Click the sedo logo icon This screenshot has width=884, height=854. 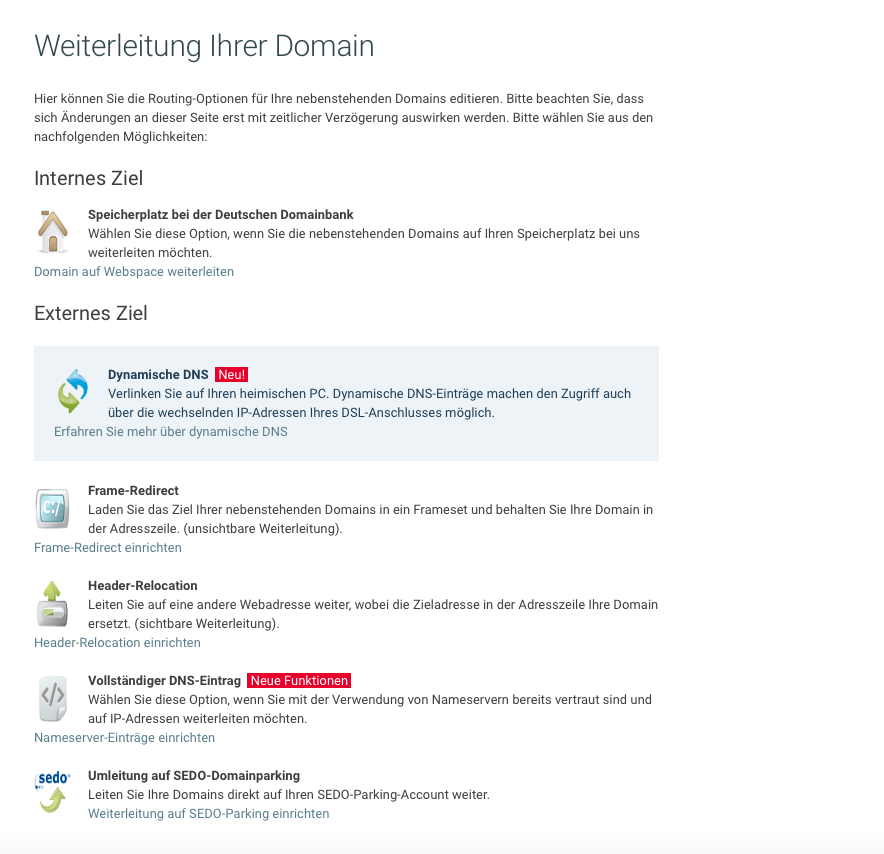[52, 793]
